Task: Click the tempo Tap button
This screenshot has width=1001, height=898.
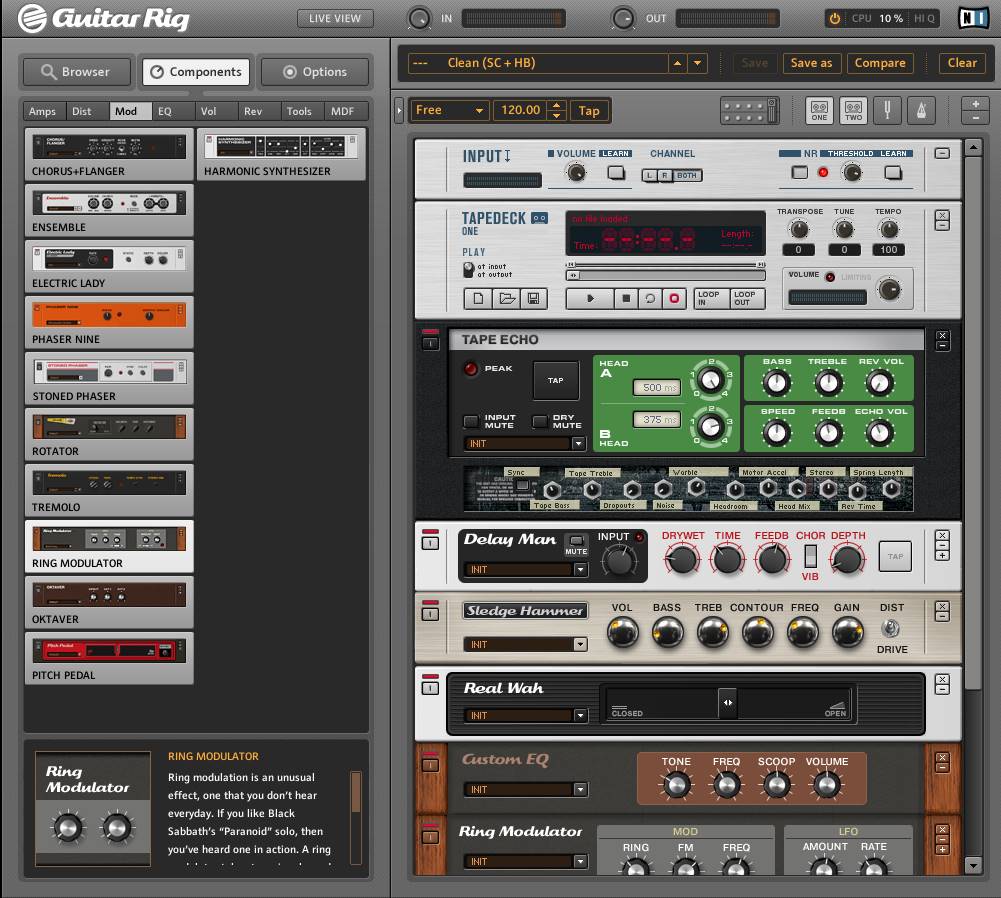Action: (589, 111)
